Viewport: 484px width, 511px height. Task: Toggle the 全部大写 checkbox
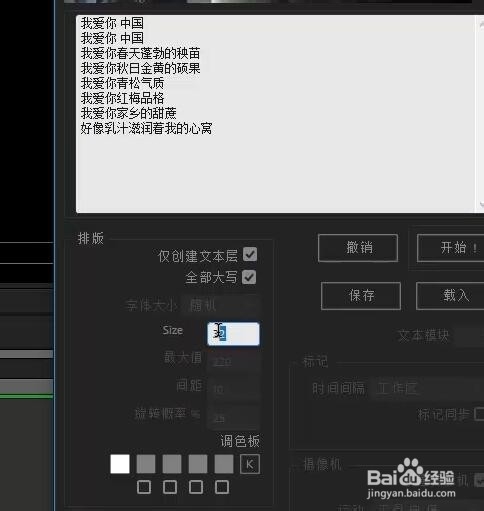(249, 277)
